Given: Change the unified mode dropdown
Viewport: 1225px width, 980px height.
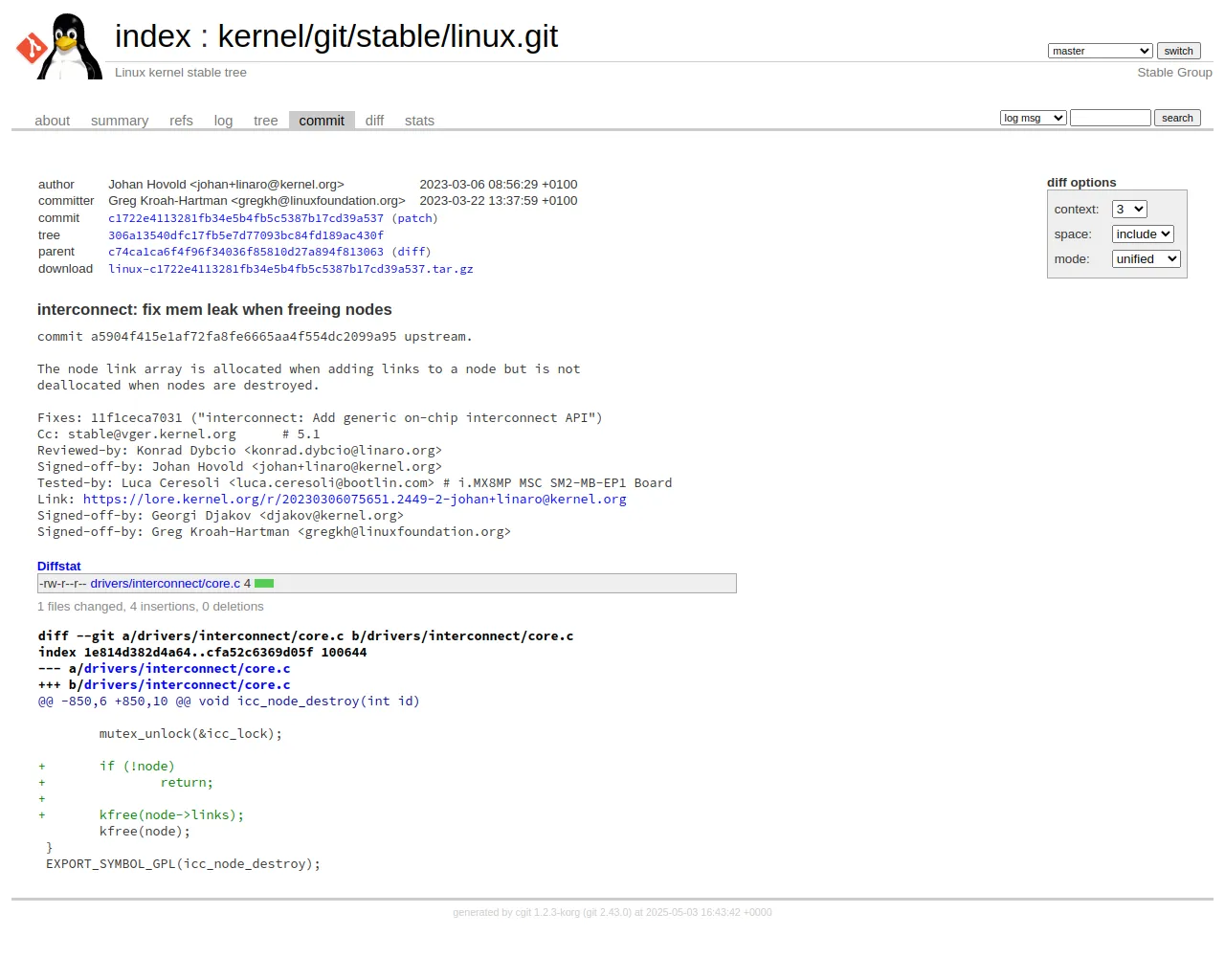Looking at the screenshot, I should [1147, 259].
